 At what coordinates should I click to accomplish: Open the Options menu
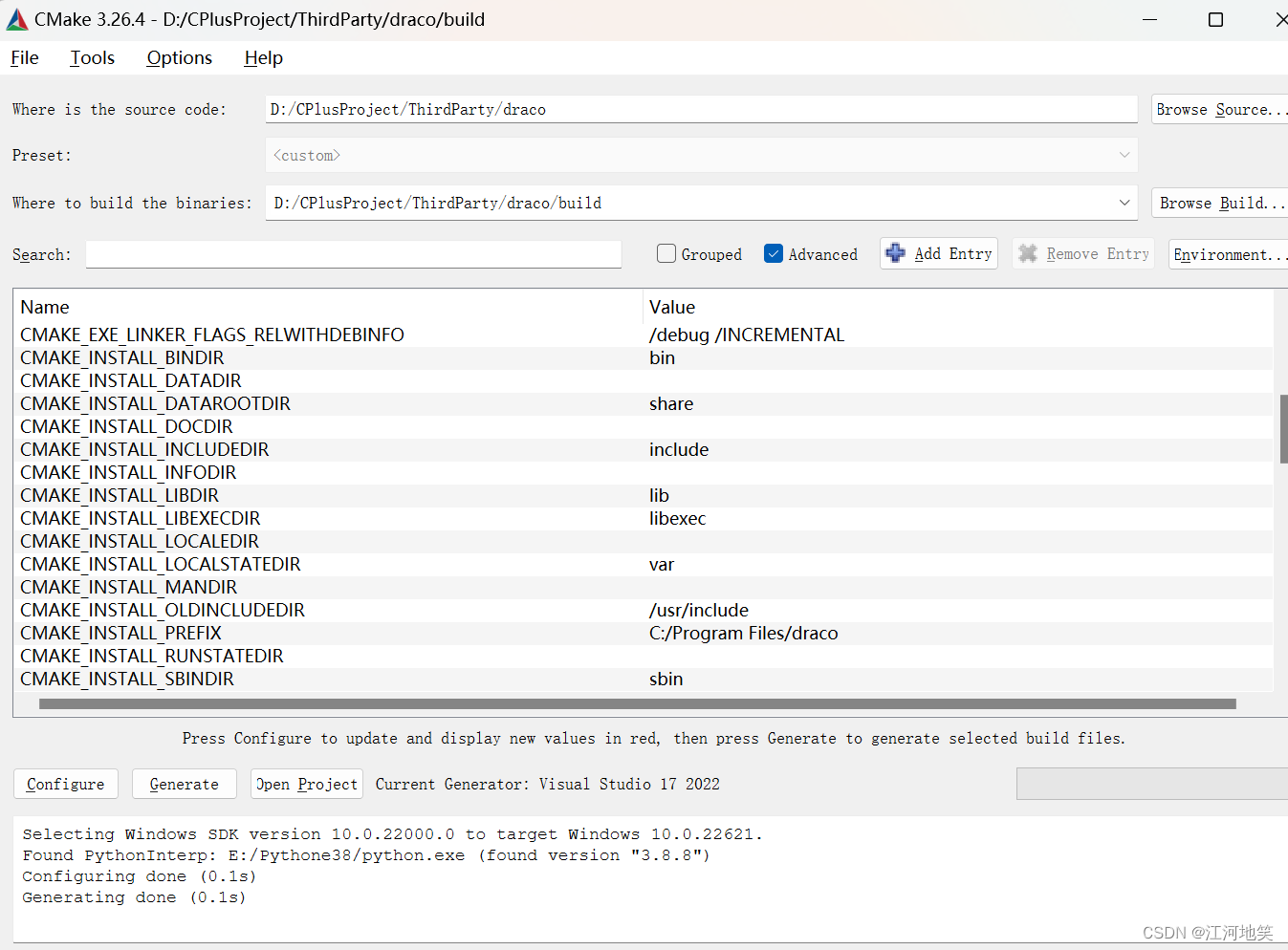[x=179, y=58]
